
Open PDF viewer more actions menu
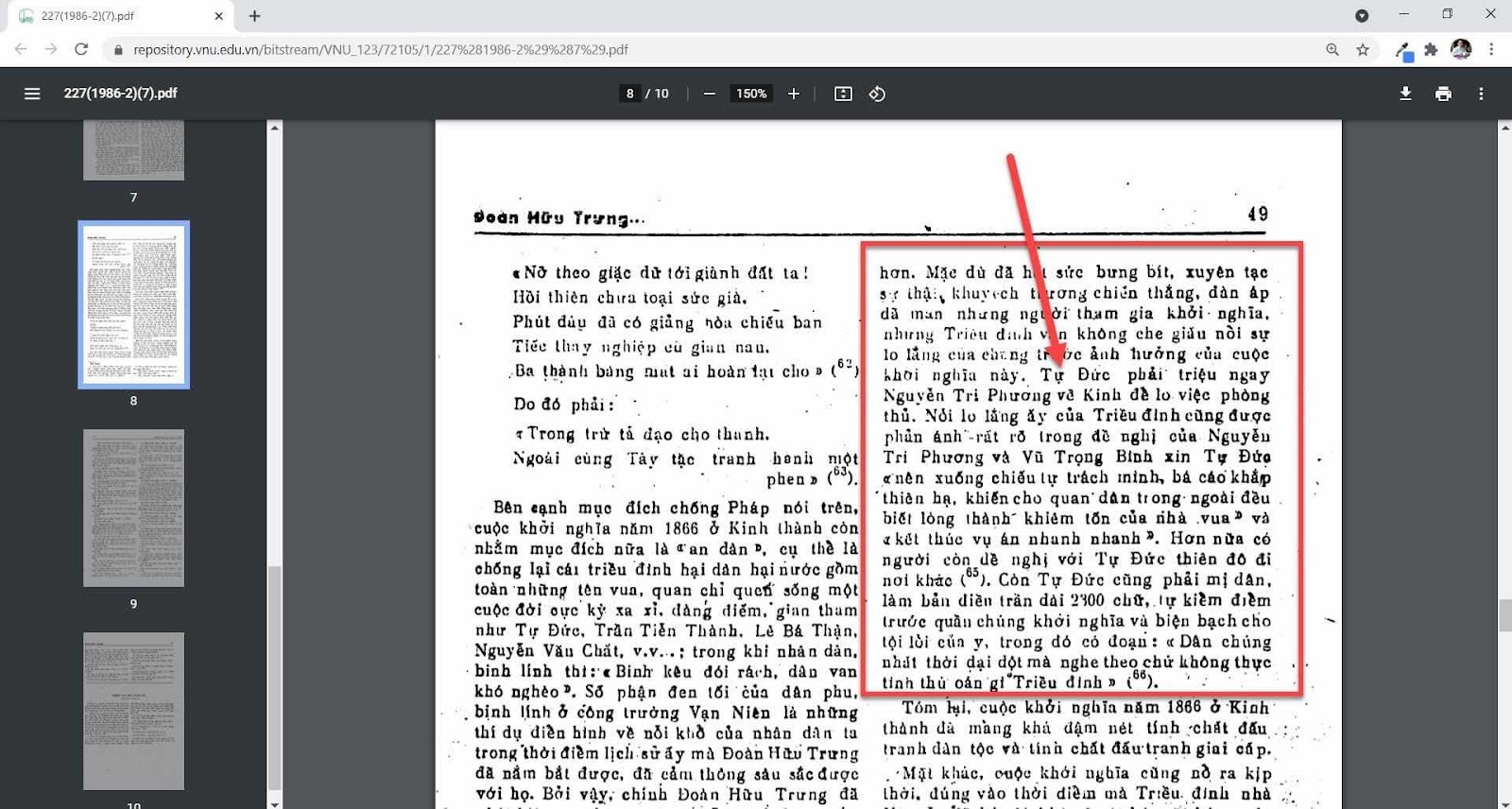click(x=1481, y=94)
